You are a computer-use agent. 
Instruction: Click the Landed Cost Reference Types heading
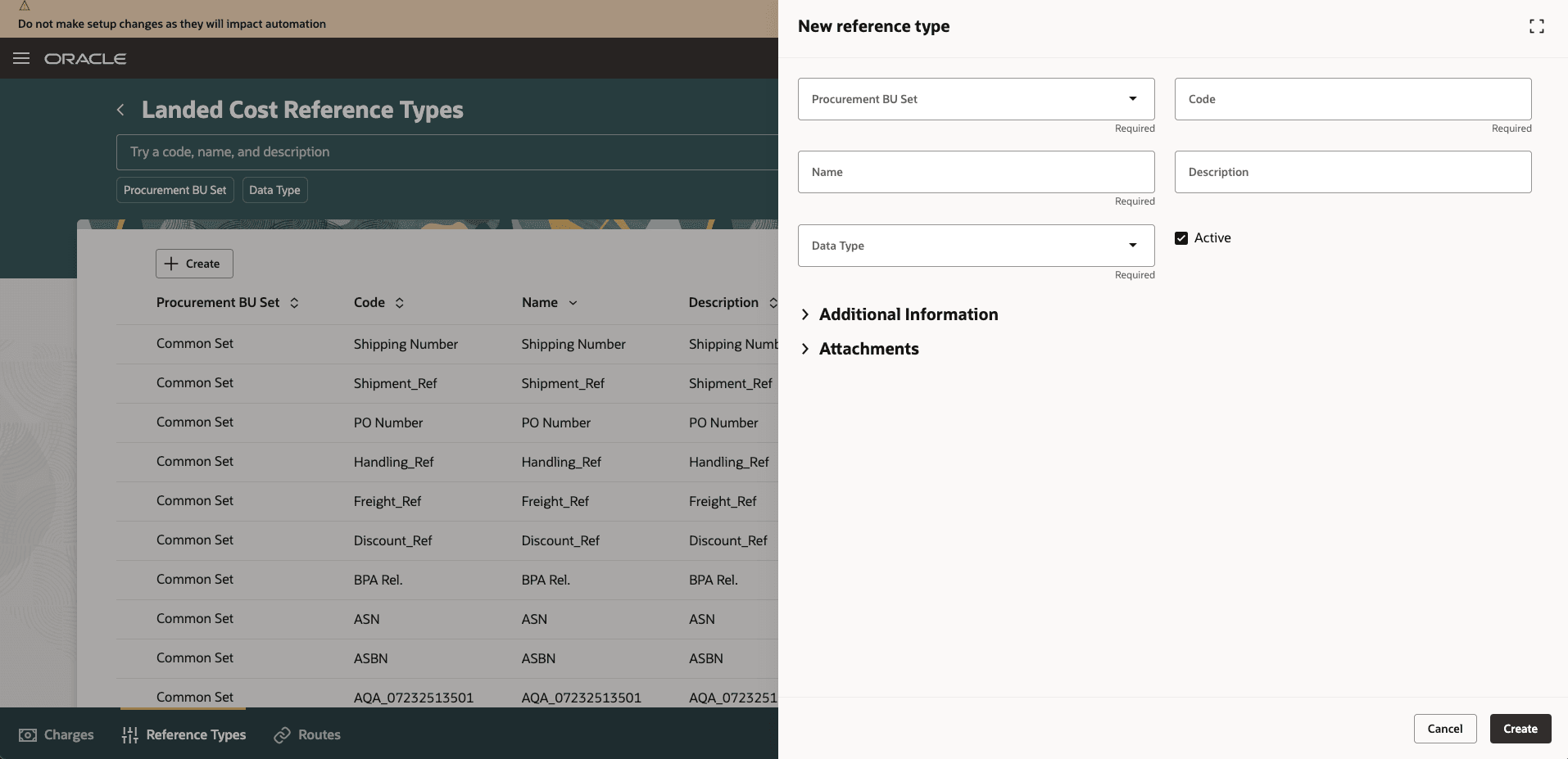[x=303, y=110]
